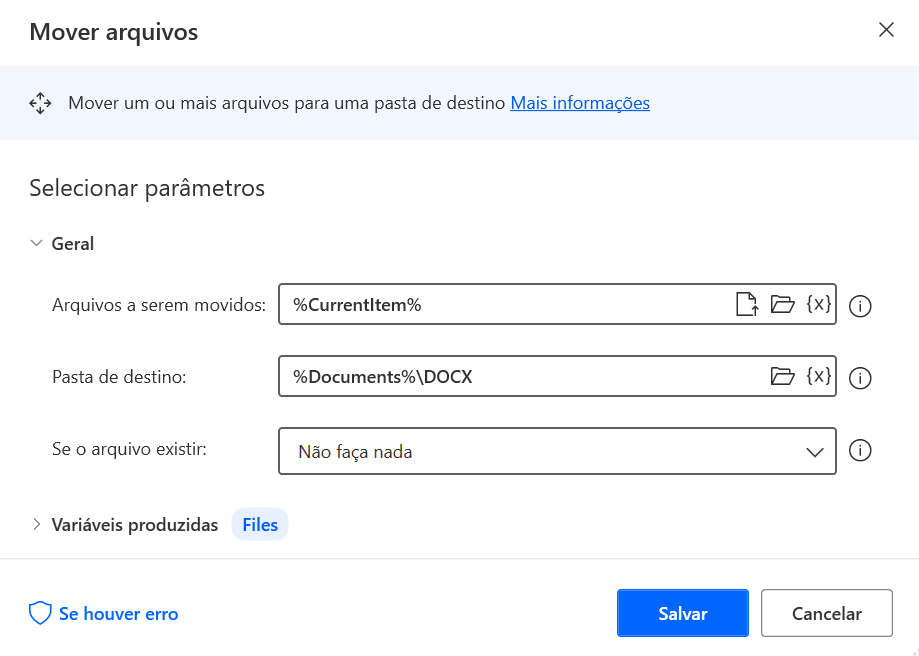Save with the Salvar button
The height and width of the screenshot is (656, 919).
tap(683, 613)
